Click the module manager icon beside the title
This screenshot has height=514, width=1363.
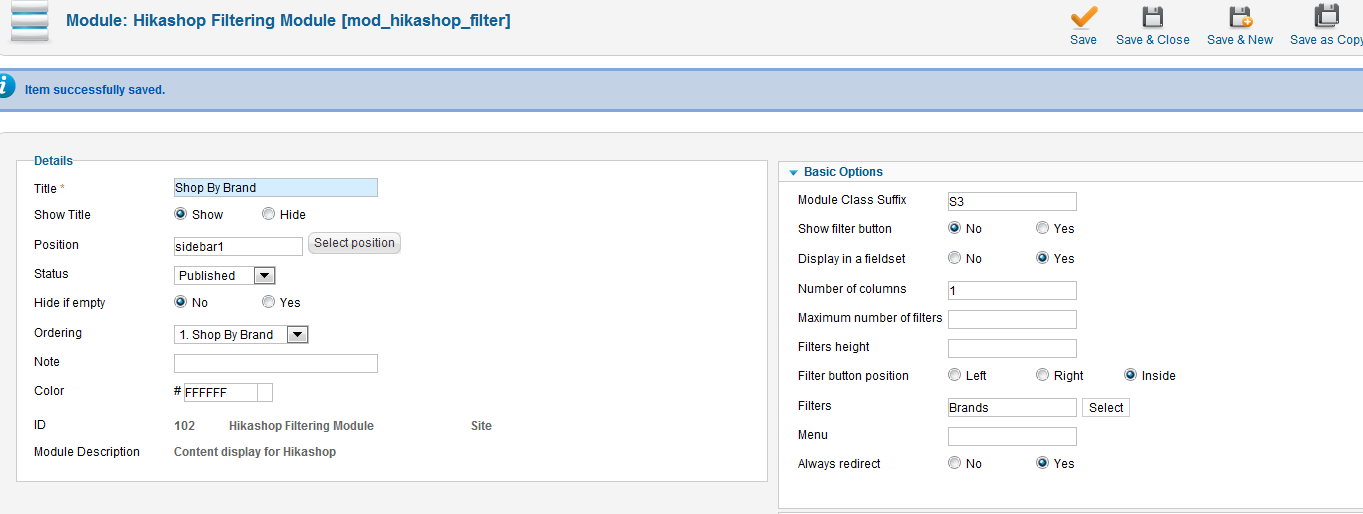[29, 22]
